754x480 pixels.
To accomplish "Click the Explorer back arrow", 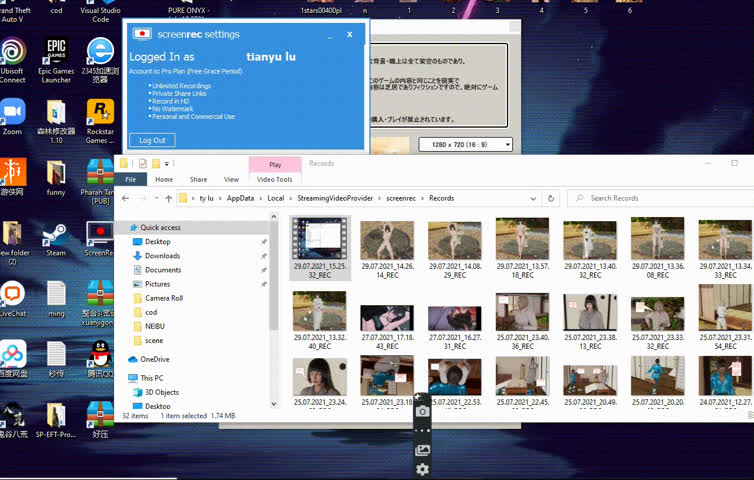I will click(x=126, y=198).
